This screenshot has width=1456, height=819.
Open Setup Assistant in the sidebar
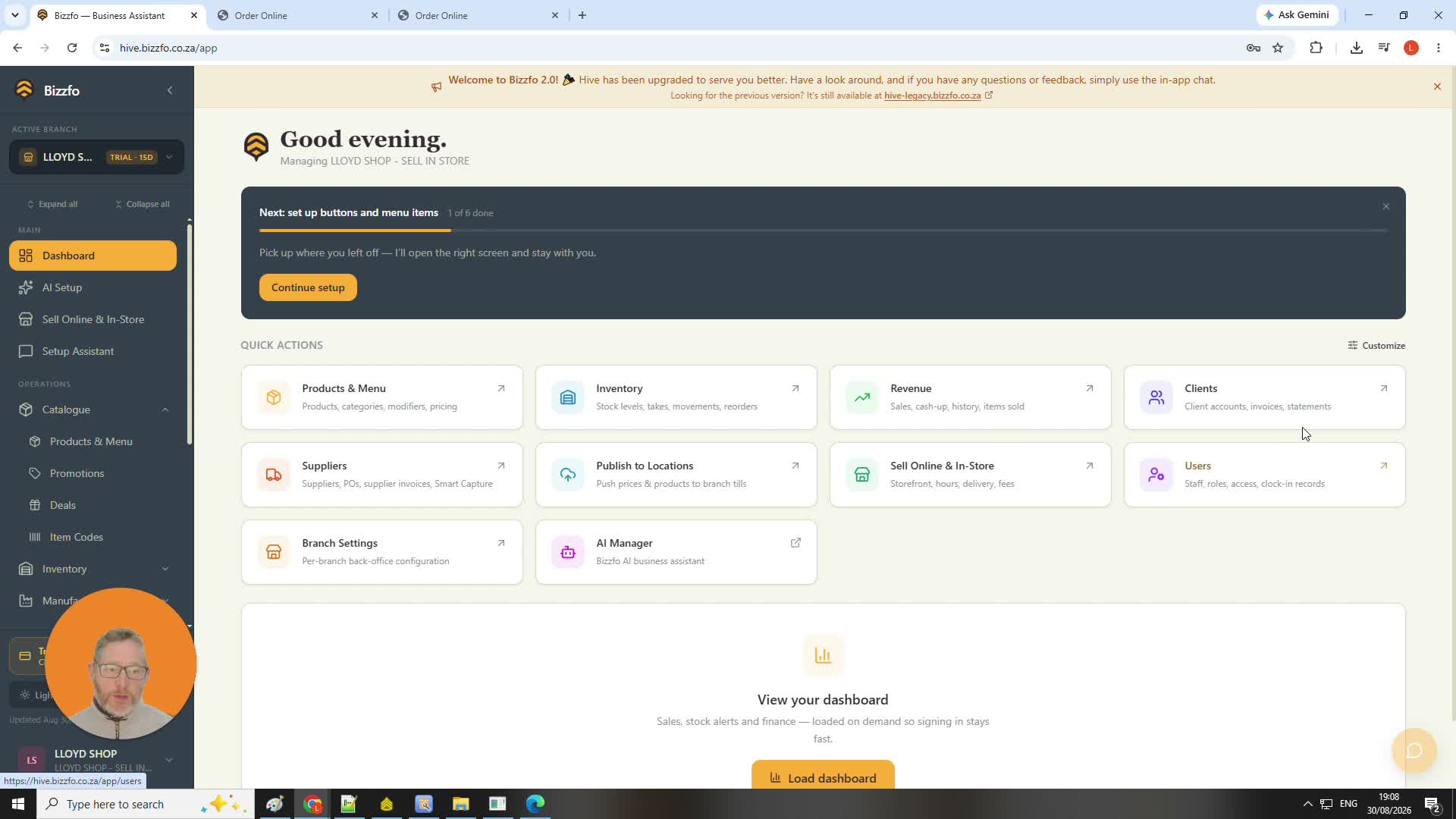(93, 351)
